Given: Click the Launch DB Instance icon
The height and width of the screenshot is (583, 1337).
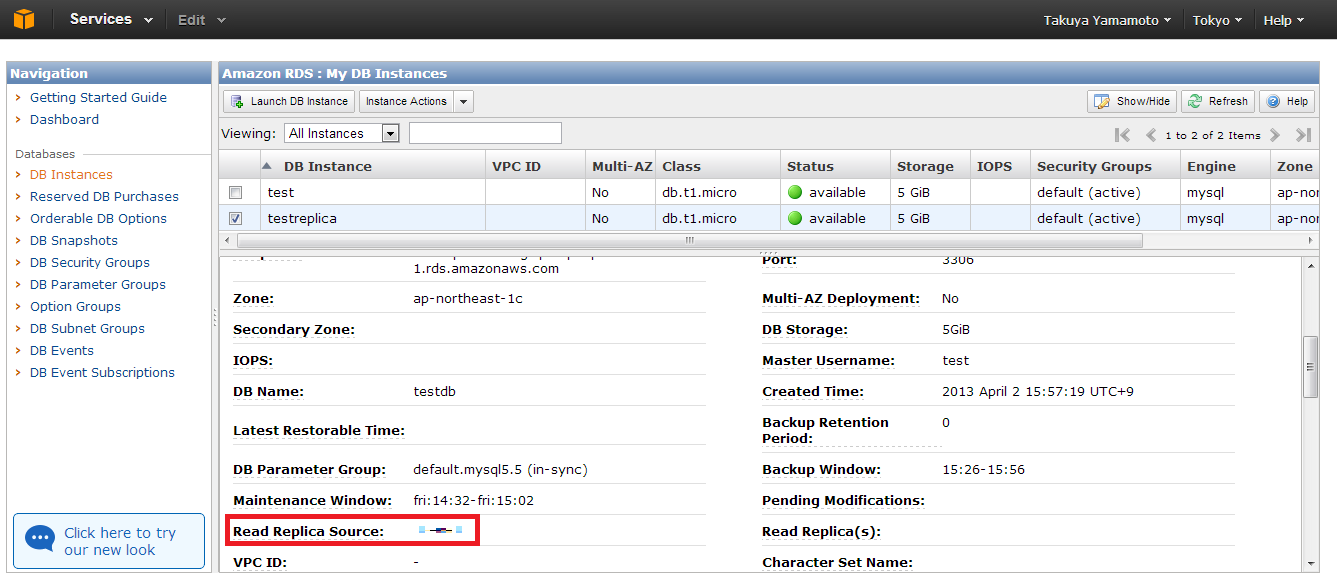Looking at the screenshot, I should (x=237, y=102).
